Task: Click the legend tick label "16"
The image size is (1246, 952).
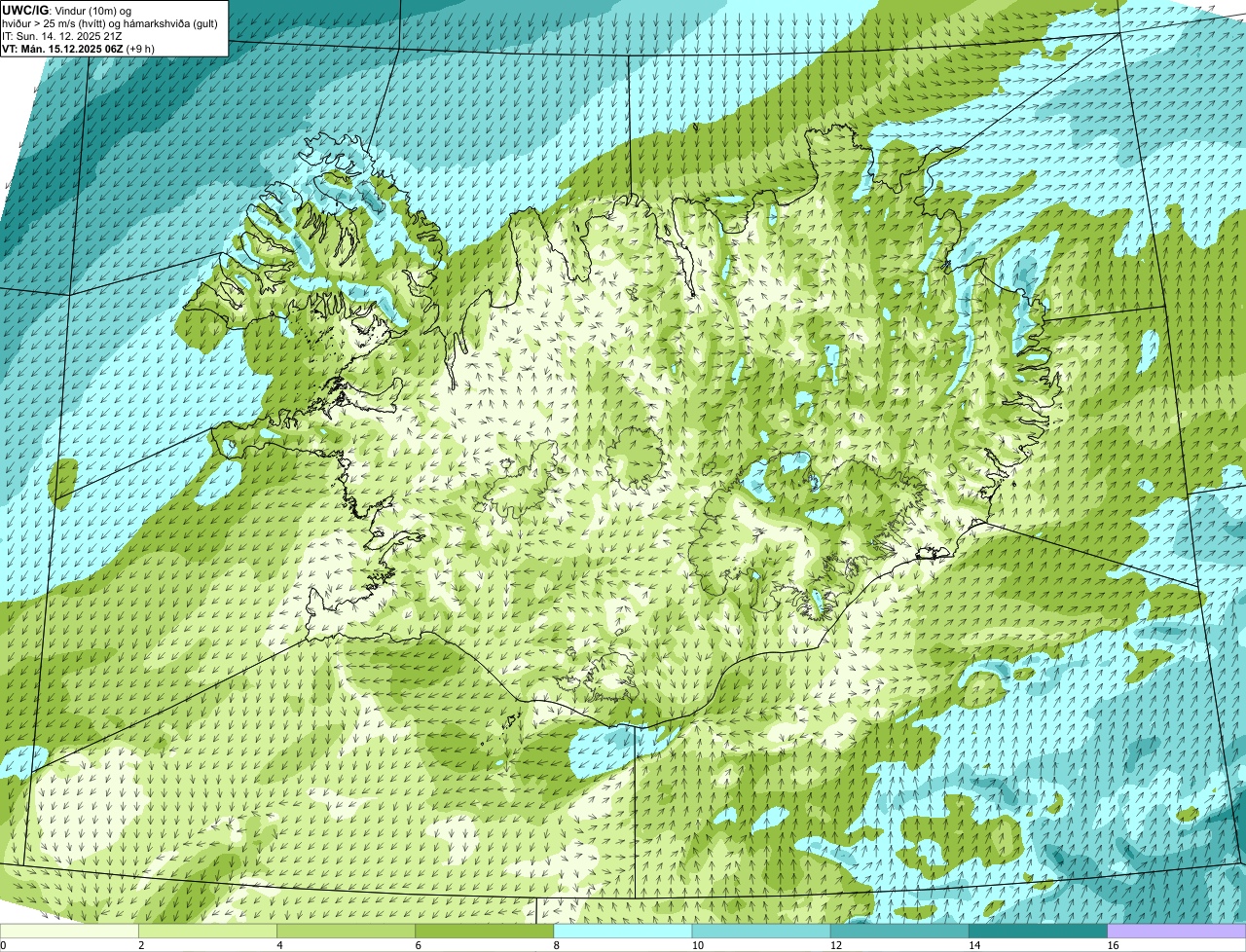Action: [1113, 945]
